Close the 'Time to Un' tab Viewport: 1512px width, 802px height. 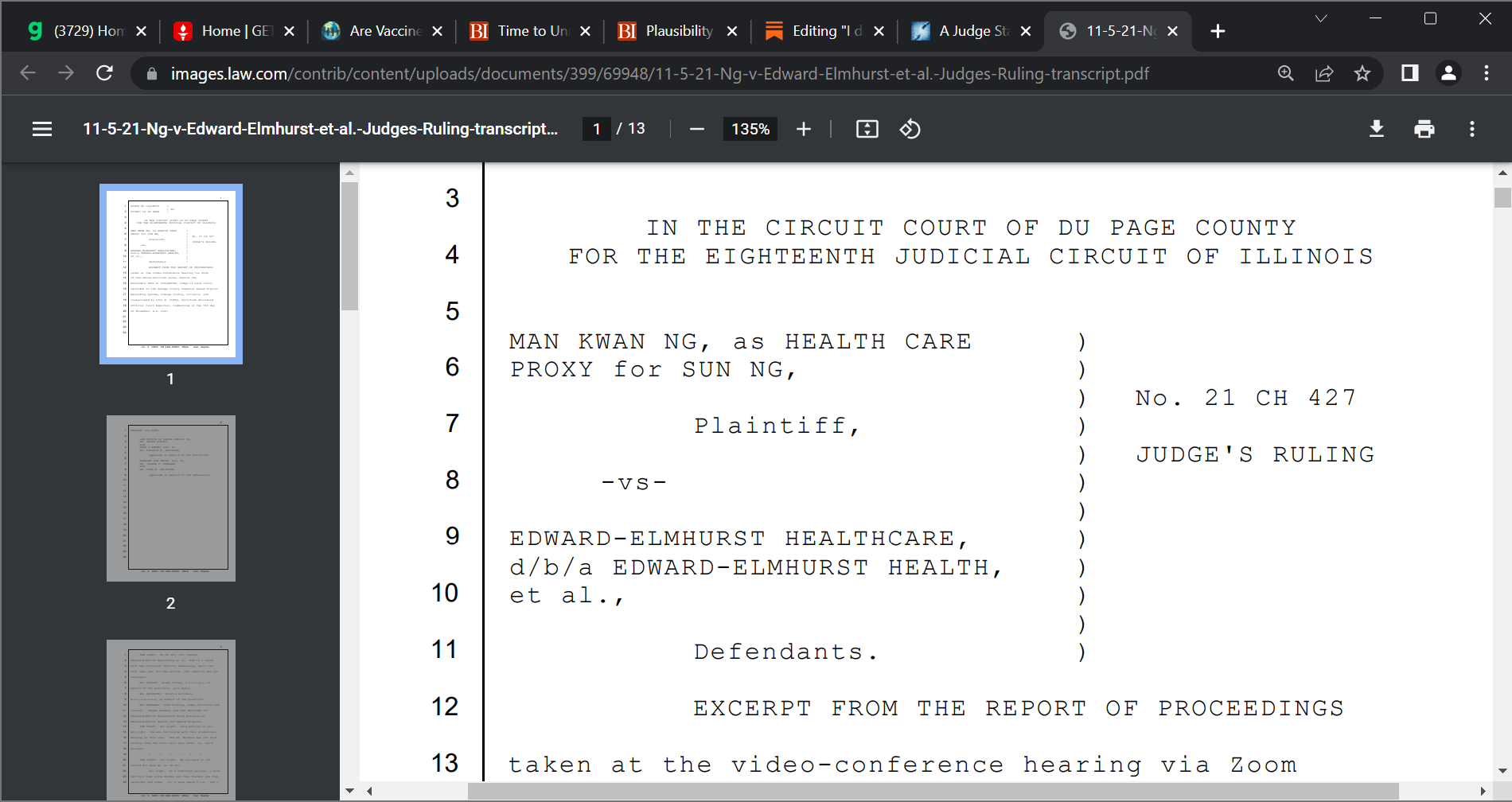tap(586, 31)
